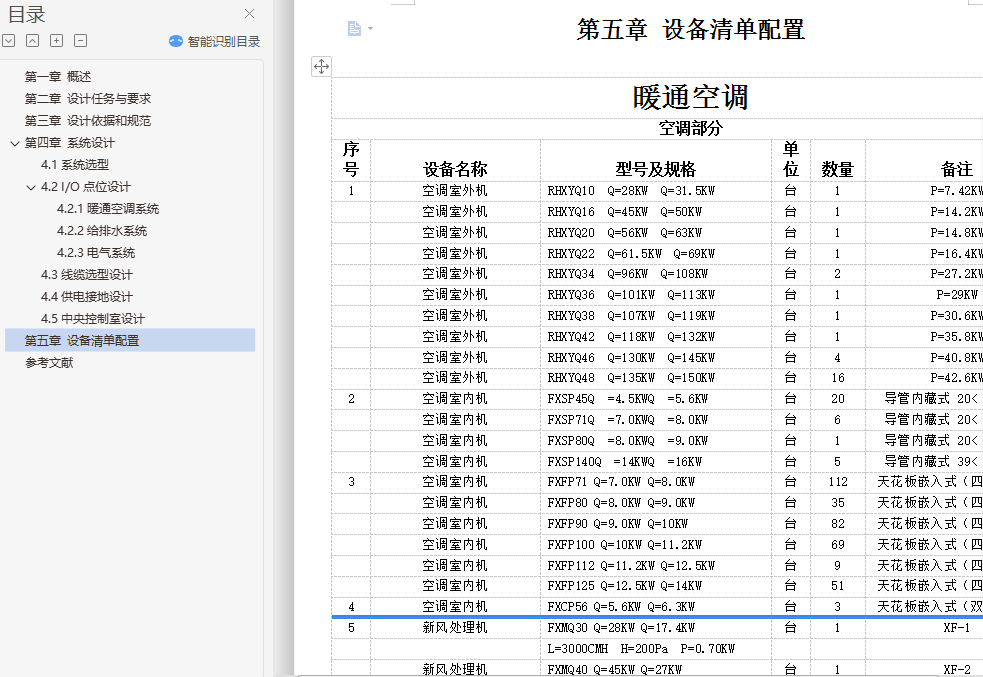Open the dropdown arrow beside the page icon
This screenshot has width=983, height=677.
tap(371, 28)
